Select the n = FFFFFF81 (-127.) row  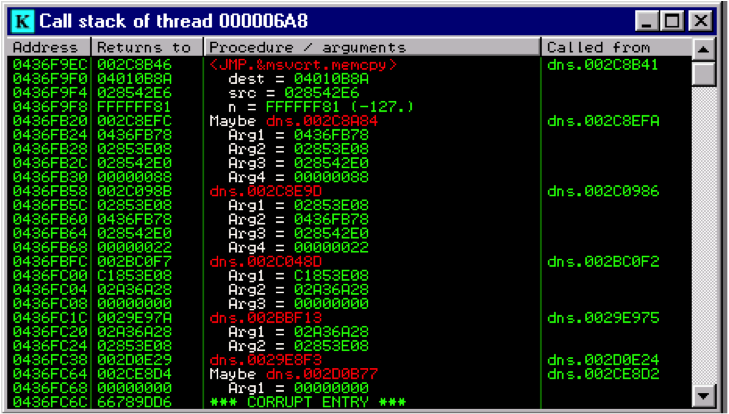coord(321,107)
